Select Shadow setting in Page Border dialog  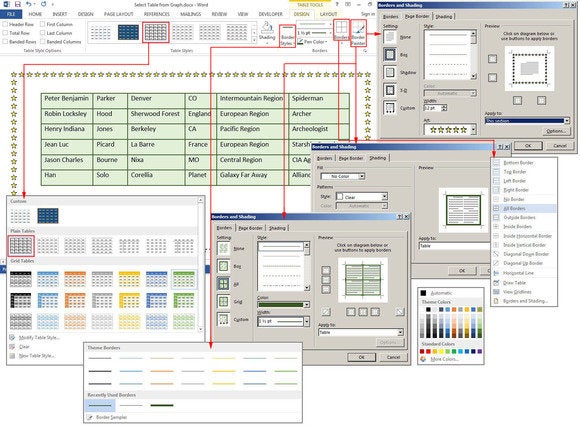click(390, 72)
